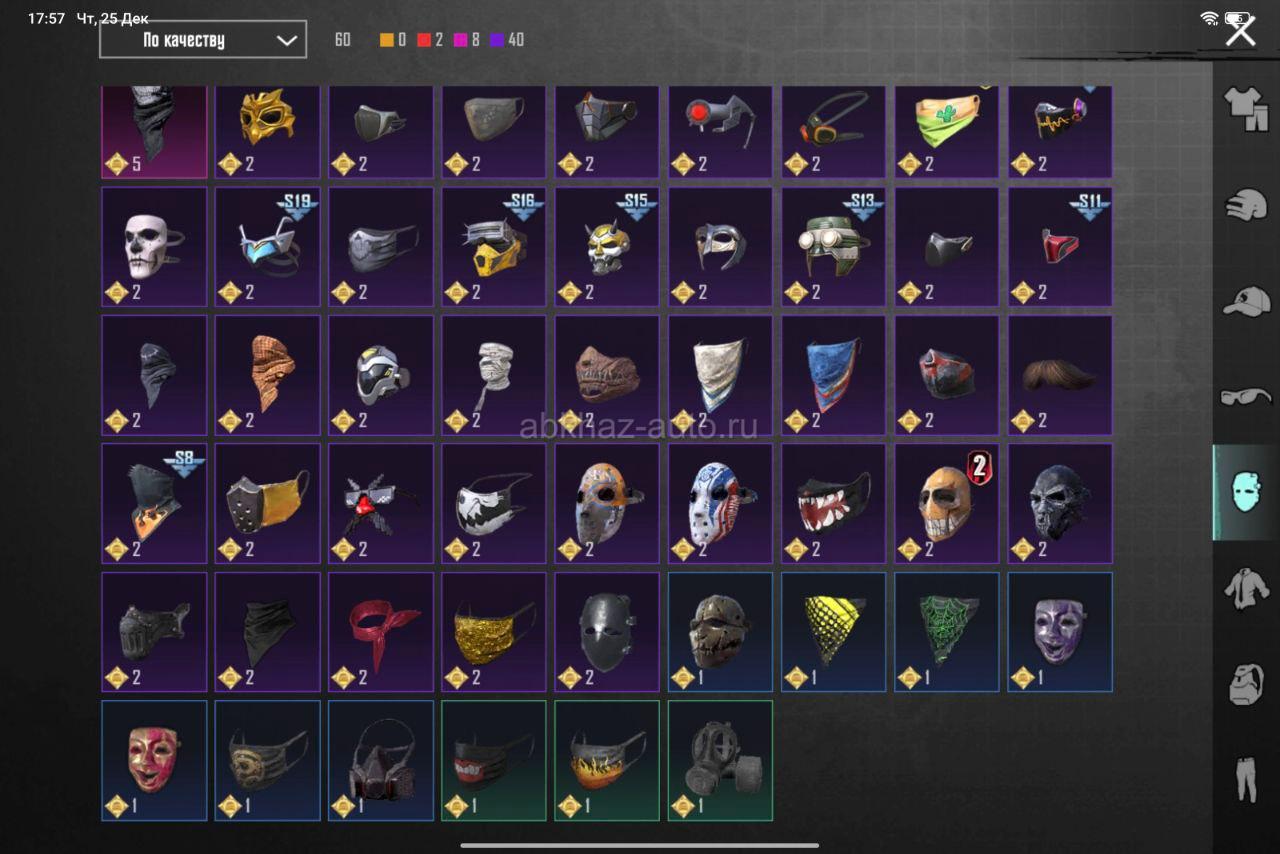Image resolution: width=1280 pixels, height=854 pixels.
Task: Select the helmet category in sidebar
Action: 1246,203
